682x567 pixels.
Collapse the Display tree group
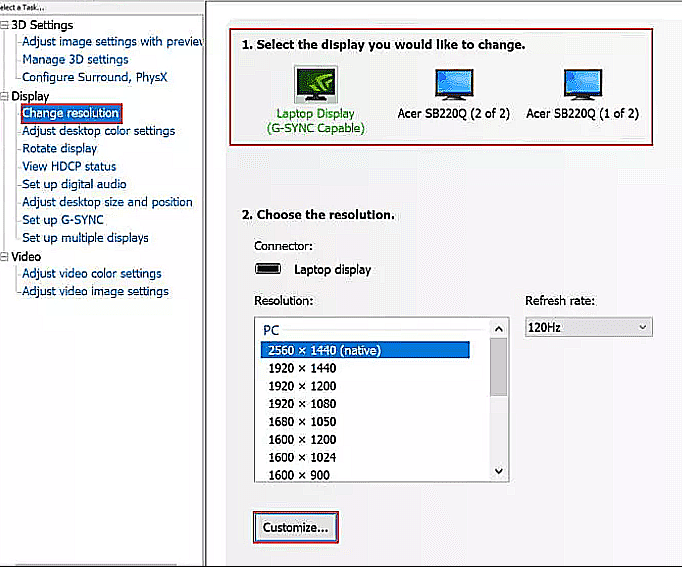(x=4, y=96)
